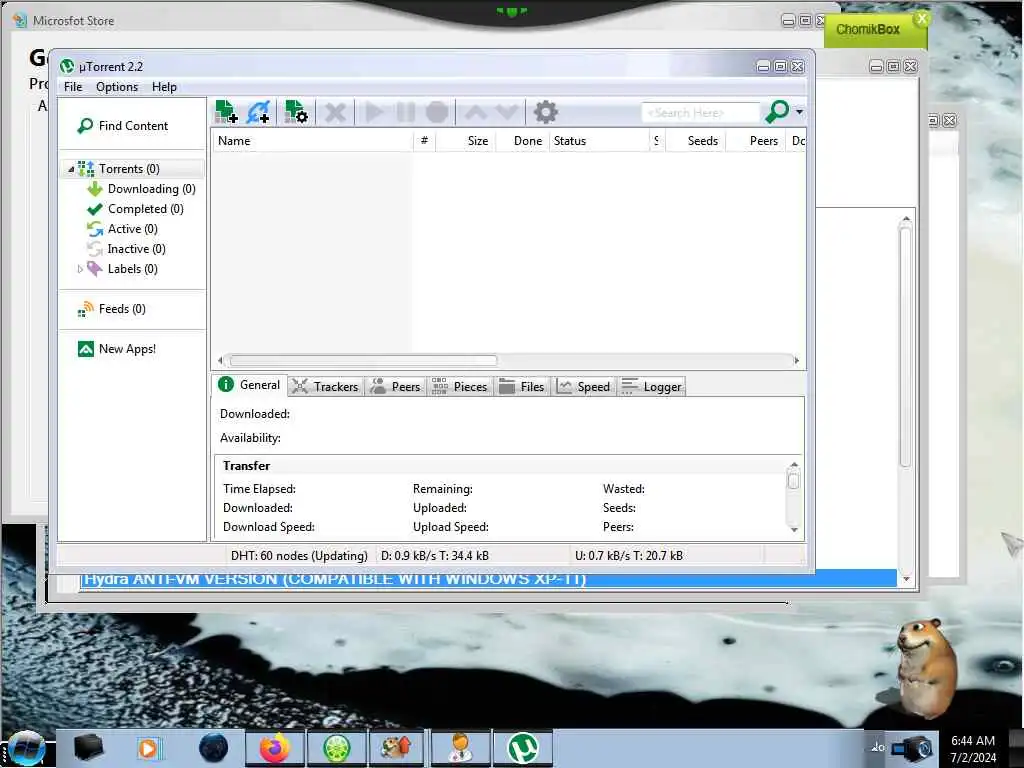Viewport: 1024px width, 768px height.
Task: Select Torrents (0) in the sidebar
Action: tap(129, 168)
